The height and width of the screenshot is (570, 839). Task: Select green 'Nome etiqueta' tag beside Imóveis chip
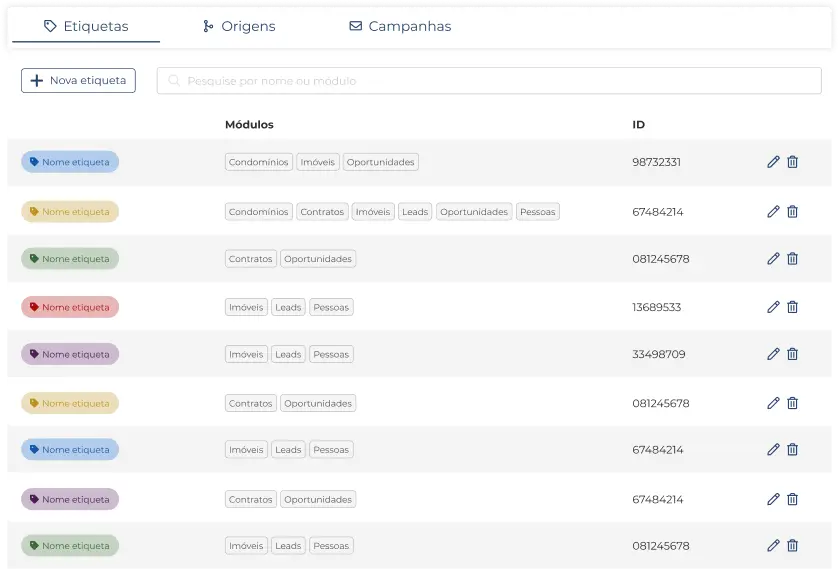[70, 545]
